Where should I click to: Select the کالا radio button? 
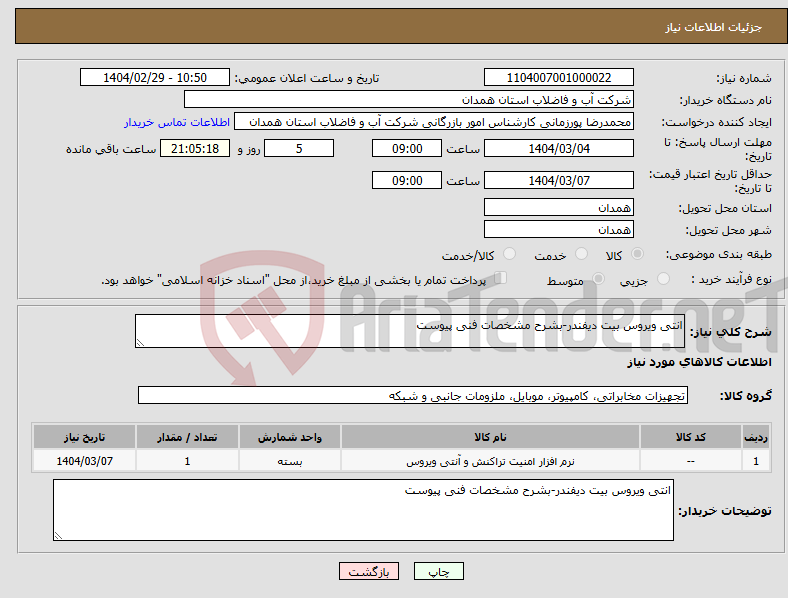point(637,254)
